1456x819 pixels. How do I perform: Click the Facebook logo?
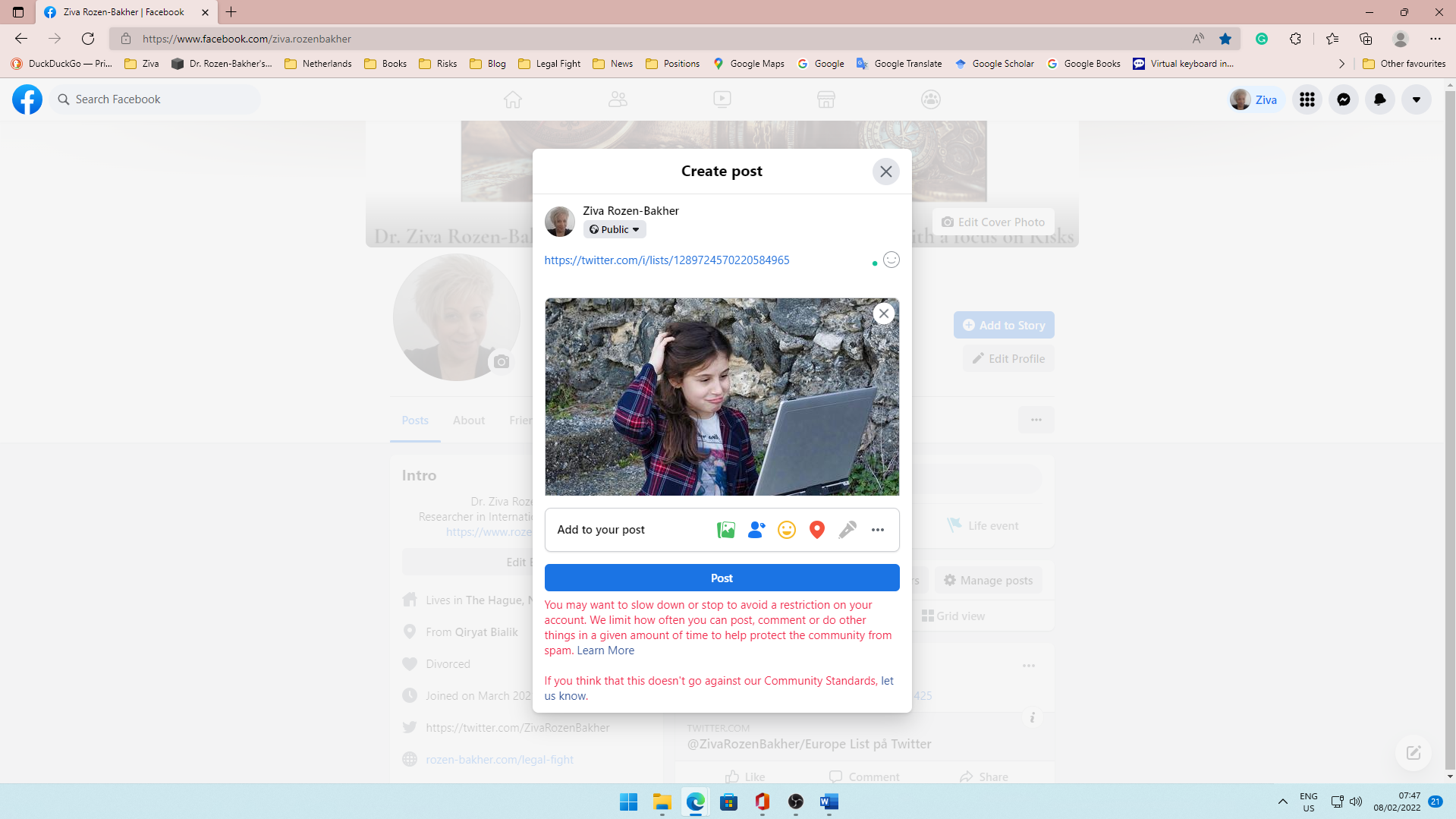[x=27, y=99]
